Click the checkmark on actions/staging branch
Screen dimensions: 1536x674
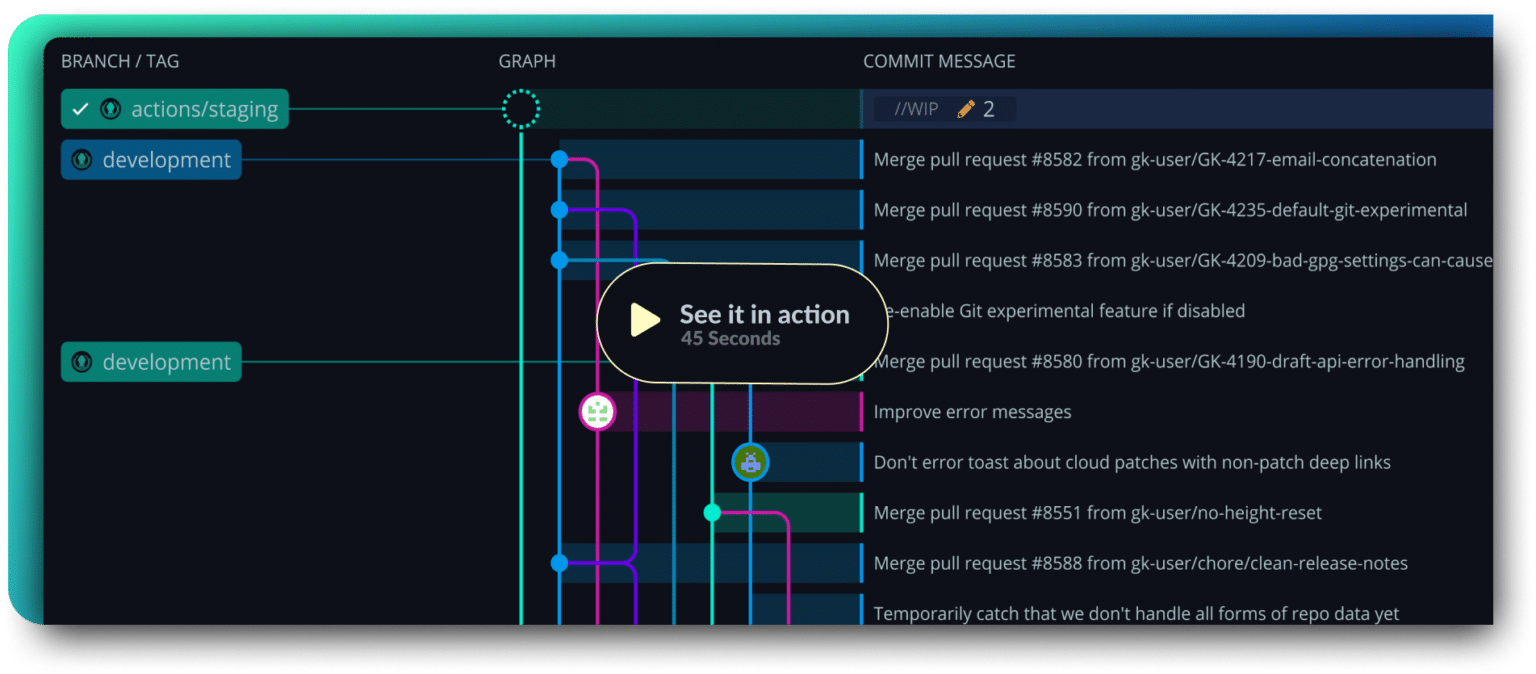tap(81, 109)
